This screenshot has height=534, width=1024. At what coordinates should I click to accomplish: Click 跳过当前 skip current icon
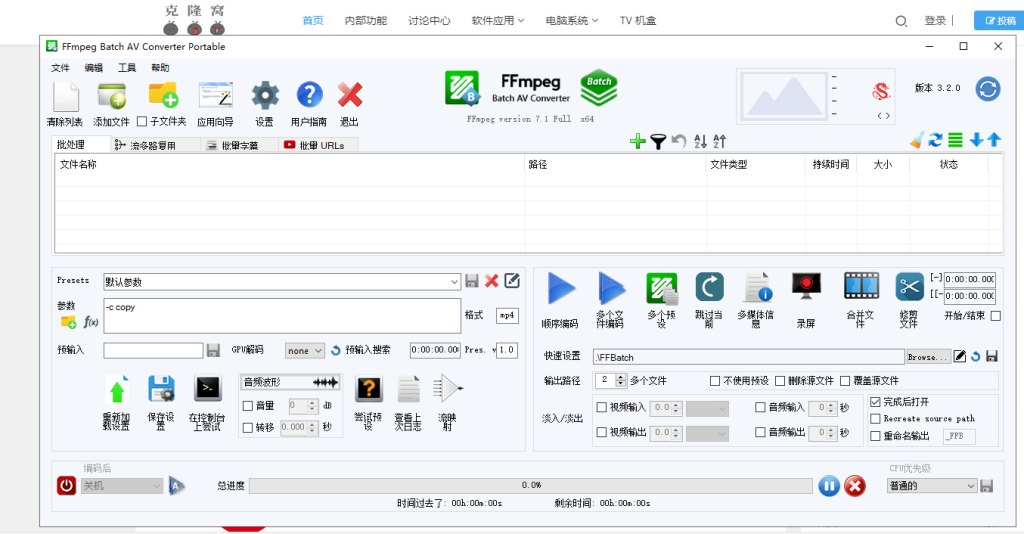click(709, 288)
